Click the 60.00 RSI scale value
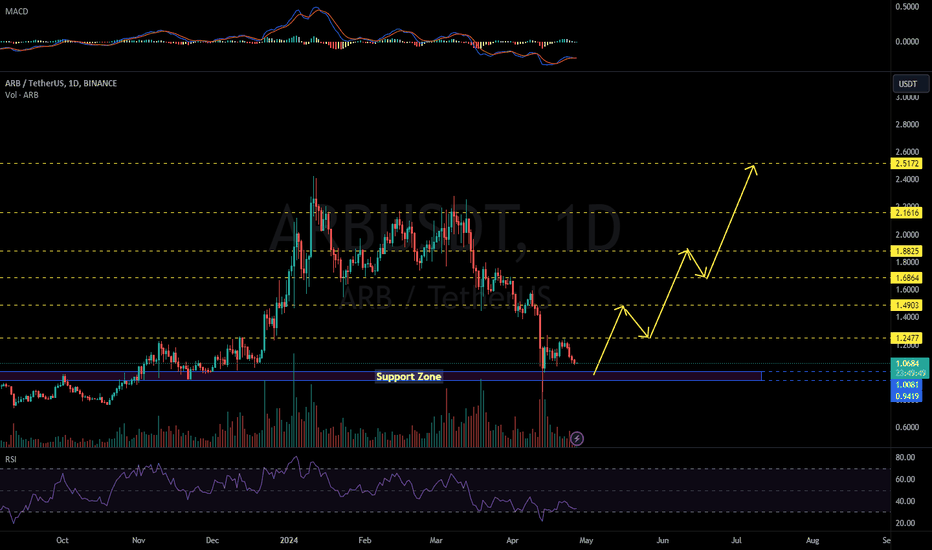This screenshot has width=932, height=550. 905,479
